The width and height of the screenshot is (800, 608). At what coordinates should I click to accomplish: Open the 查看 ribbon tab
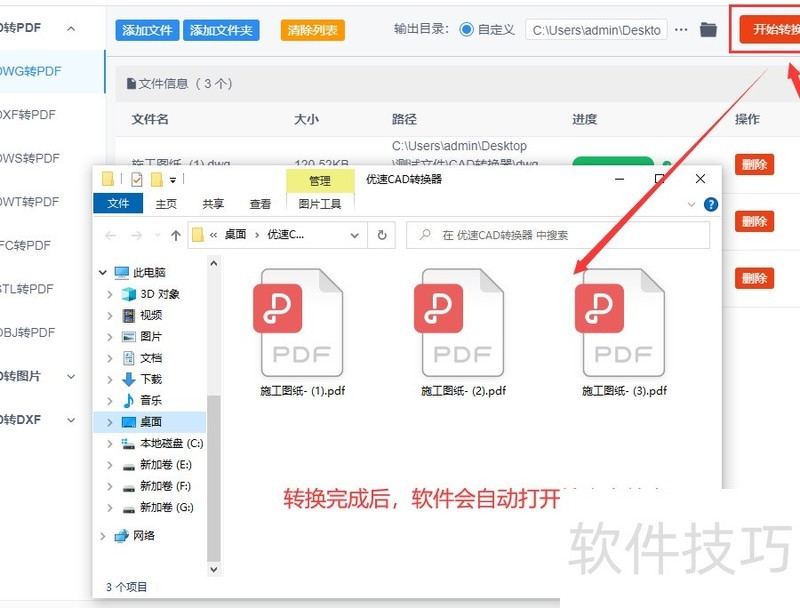click(x=260, y=204)
